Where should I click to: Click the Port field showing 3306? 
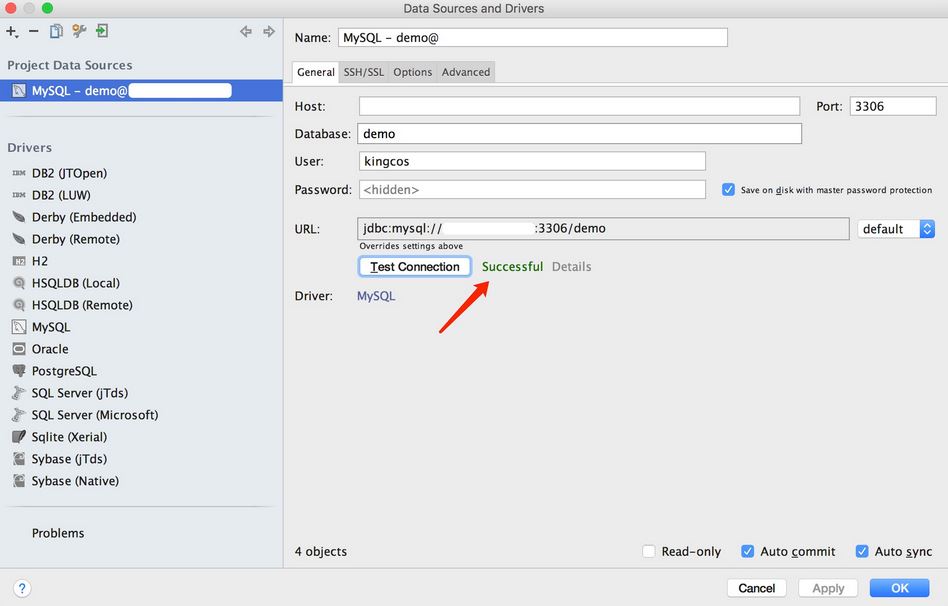click(893, 106)
